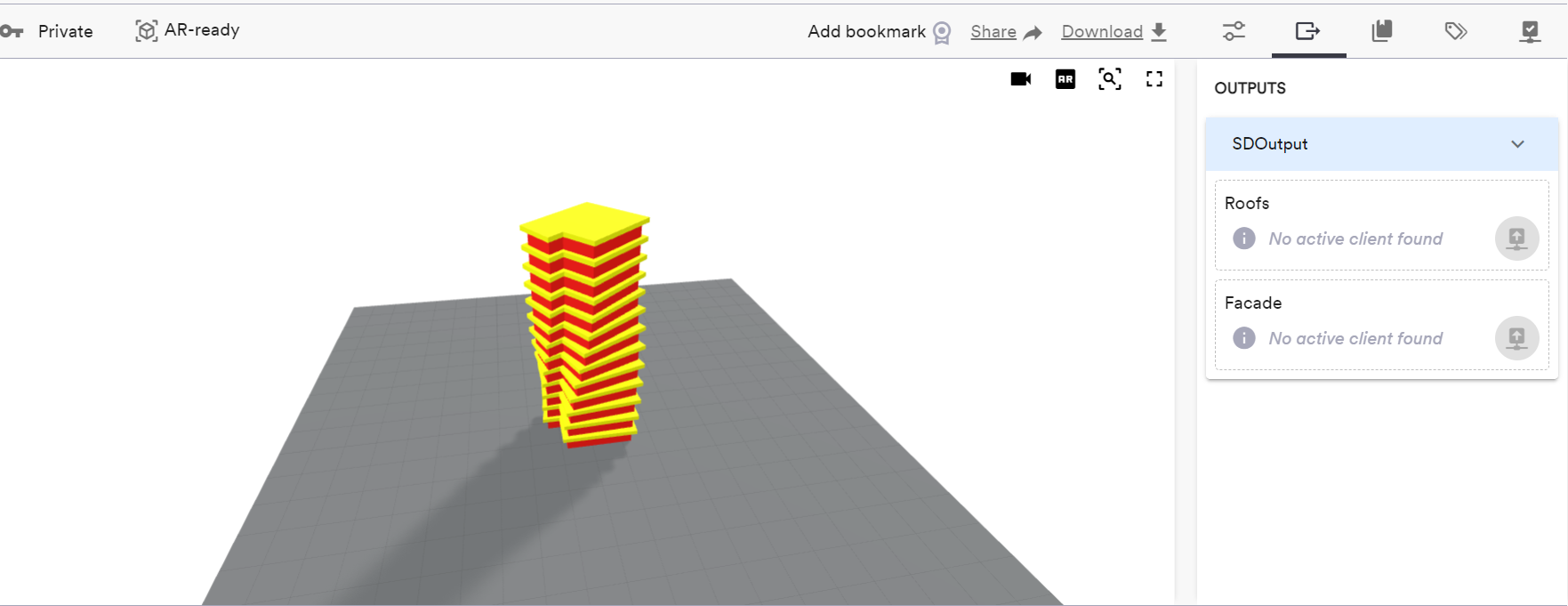1568x606 pixels.
Task: Click the SDOutput header label
Action: click(x=1269, y=144)
